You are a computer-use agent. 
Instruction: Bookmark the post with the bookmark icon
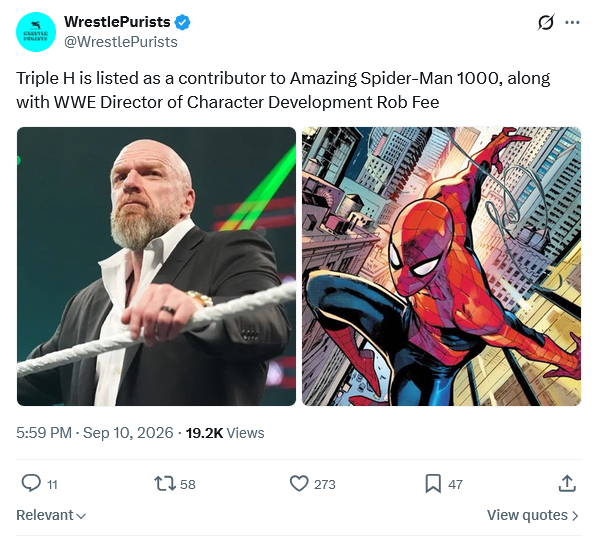[433, 484]
